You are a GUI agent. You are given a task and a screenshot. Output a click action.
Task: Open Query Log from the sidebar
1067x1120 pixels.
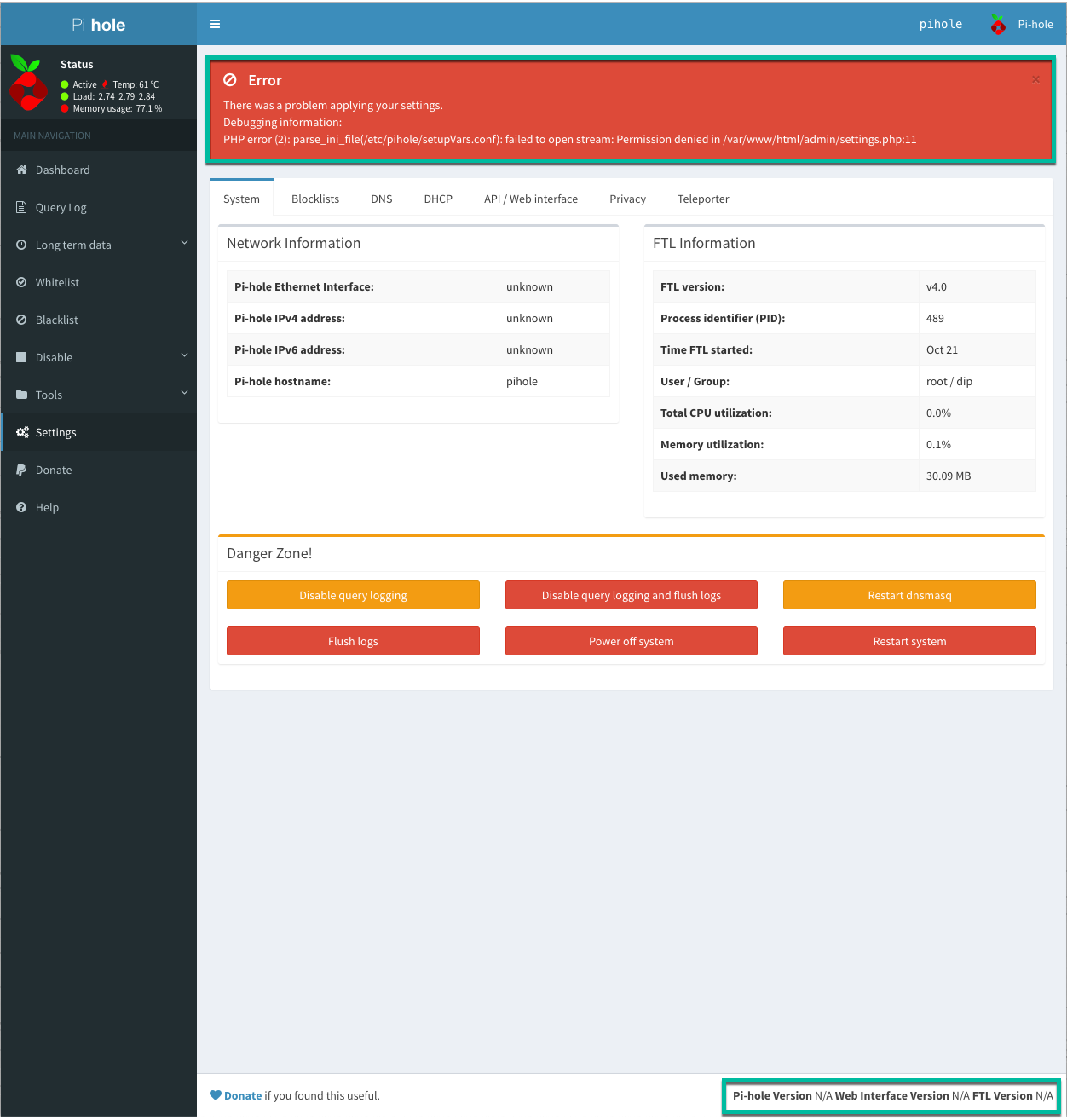click(x=99, y=207)
